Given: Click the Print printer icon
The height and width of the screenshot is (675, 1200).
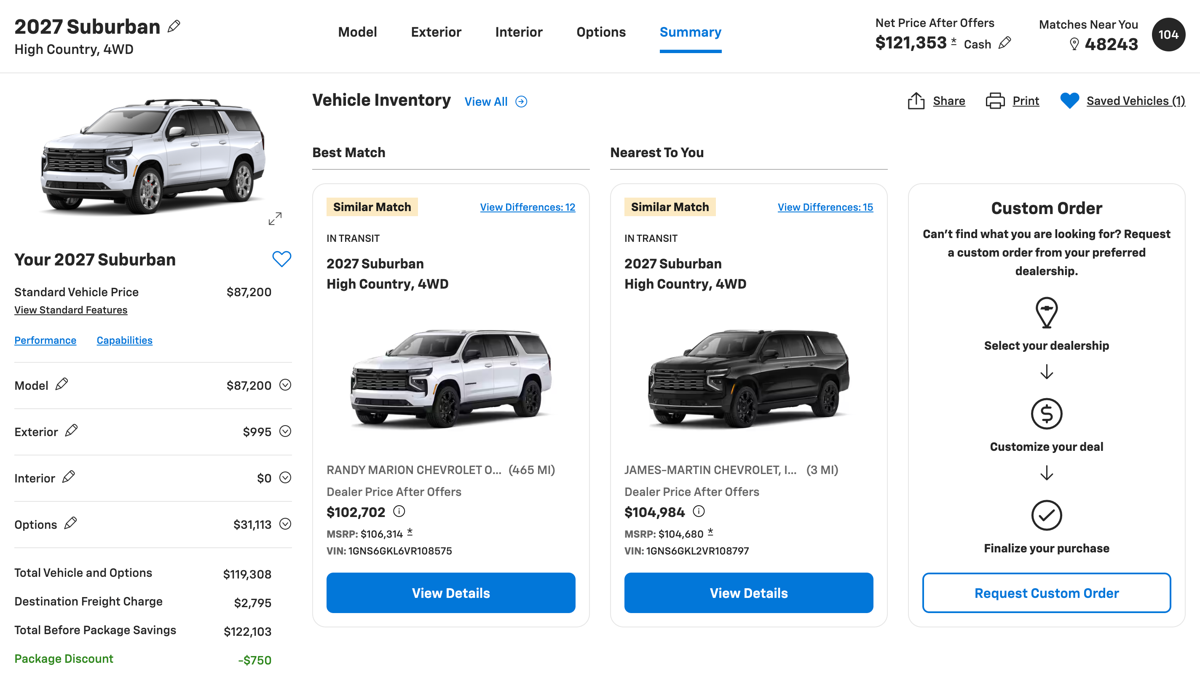Looking at the screenshot, I should pyautogui.click(x=995, y=101).
